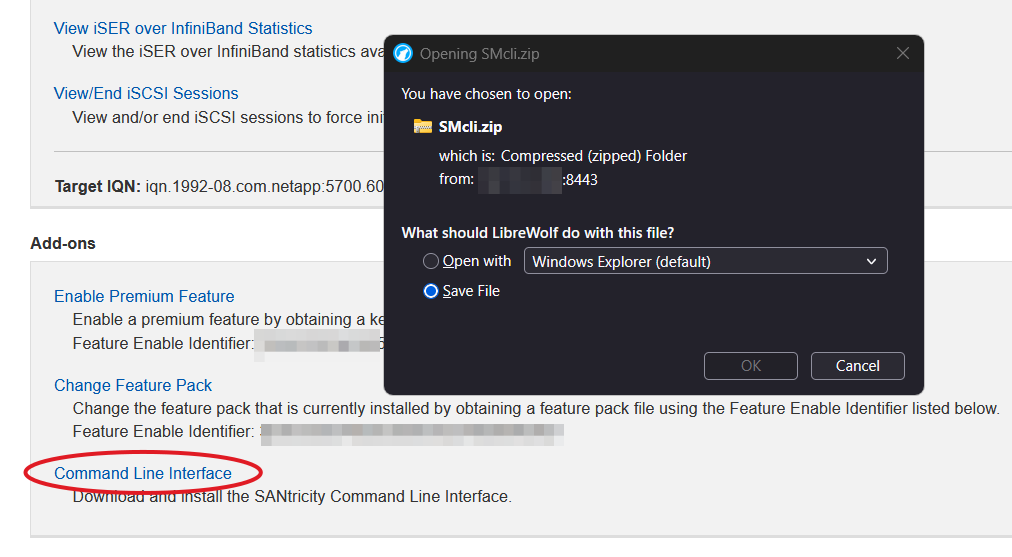Viewport: 1012px width, 557px height.
Task: Open the Enable Premium Feature link
Action: pos(144,296)
